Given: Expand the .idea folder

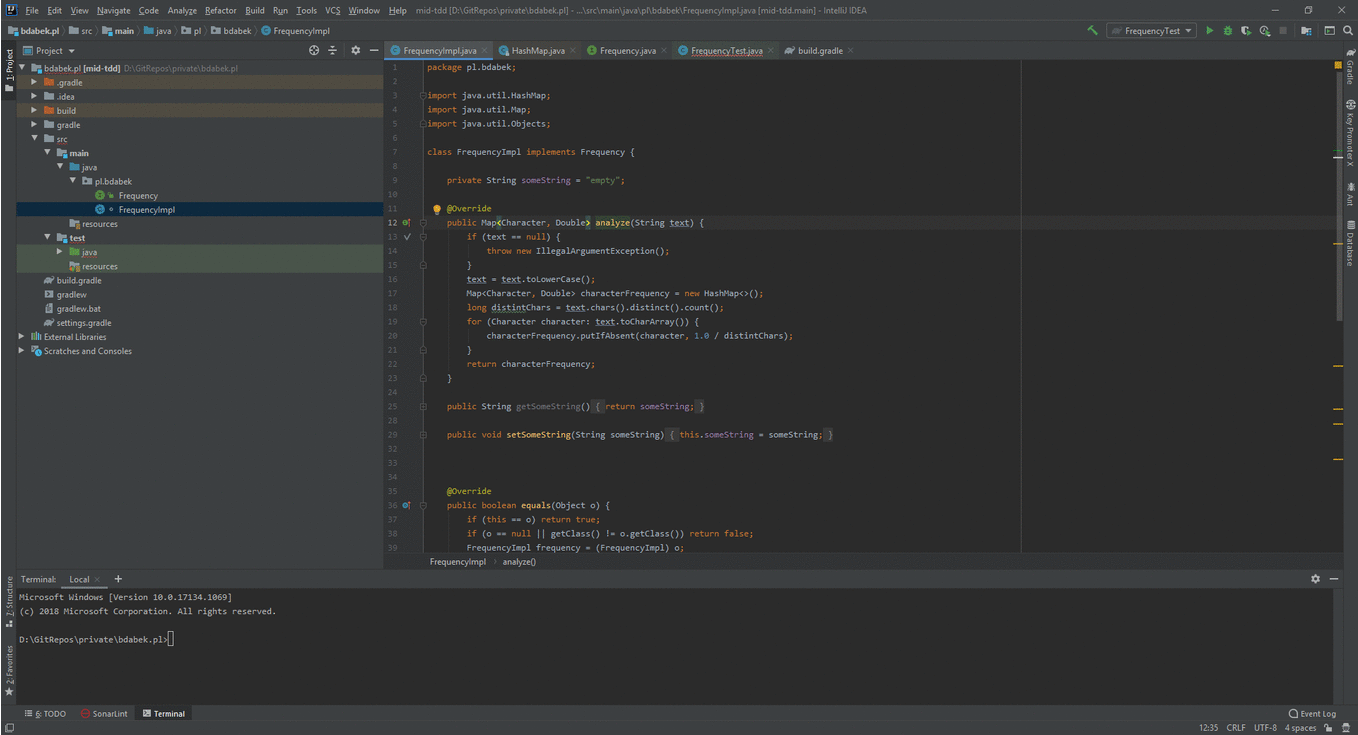Looking at the screenshot, I should pyautogui.click(x=34, y=97).
